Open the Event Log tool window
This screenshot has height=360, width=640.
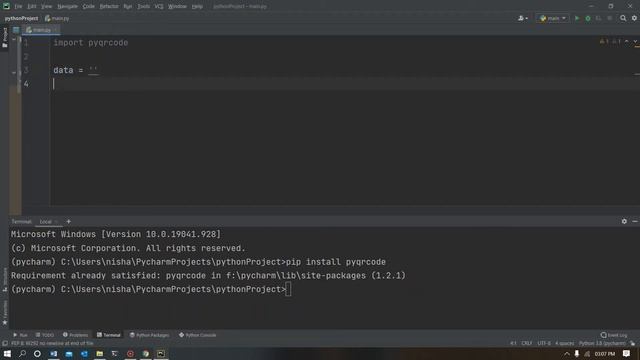point(614,335)
